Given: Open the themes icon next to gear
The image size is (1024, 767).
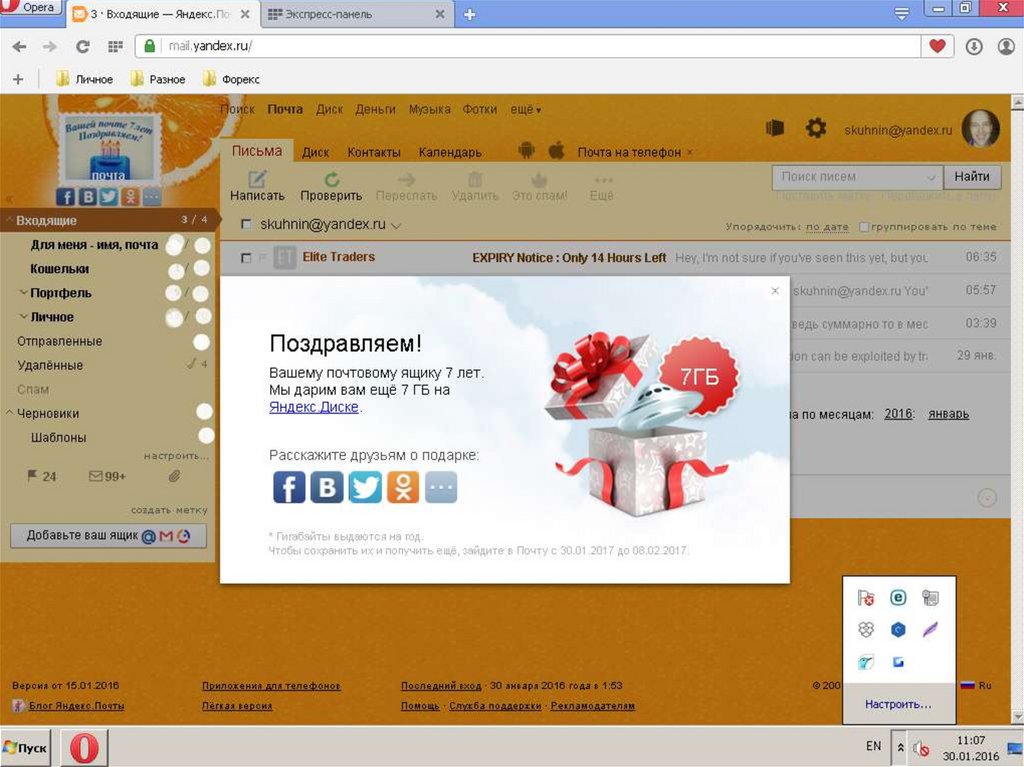Looking at the screenshot, I should tap(775, 127).
